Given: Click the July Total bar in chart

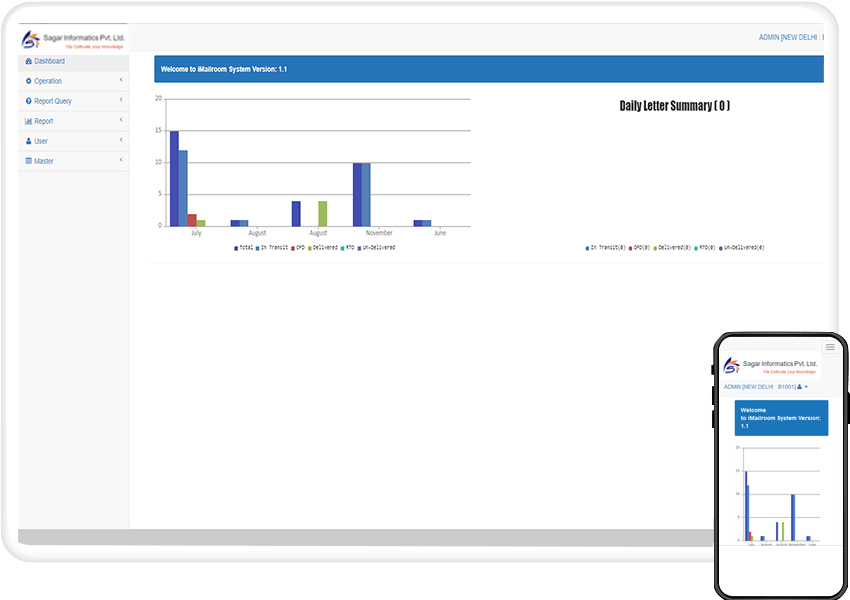Looking at the screenshot, I should tap(175, 179).
